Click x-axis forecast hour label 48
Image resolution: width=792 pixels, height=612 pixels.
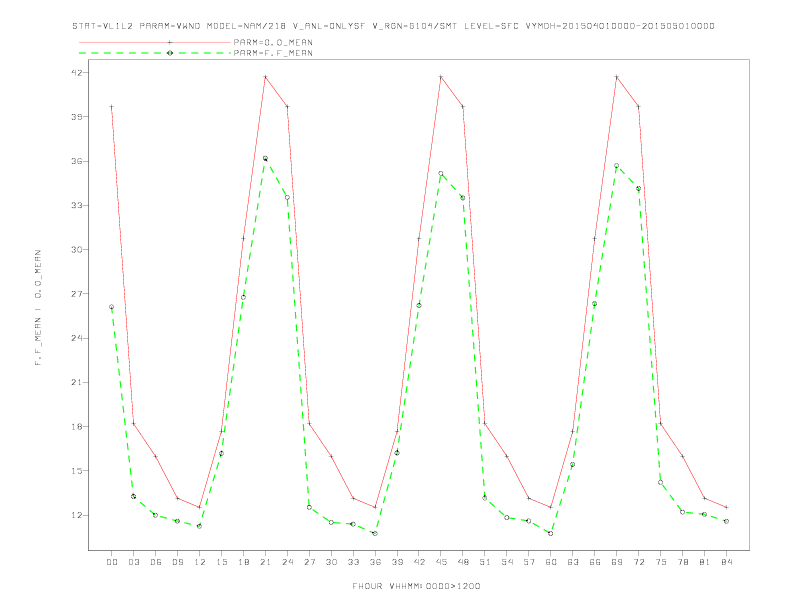coord(463,562)
